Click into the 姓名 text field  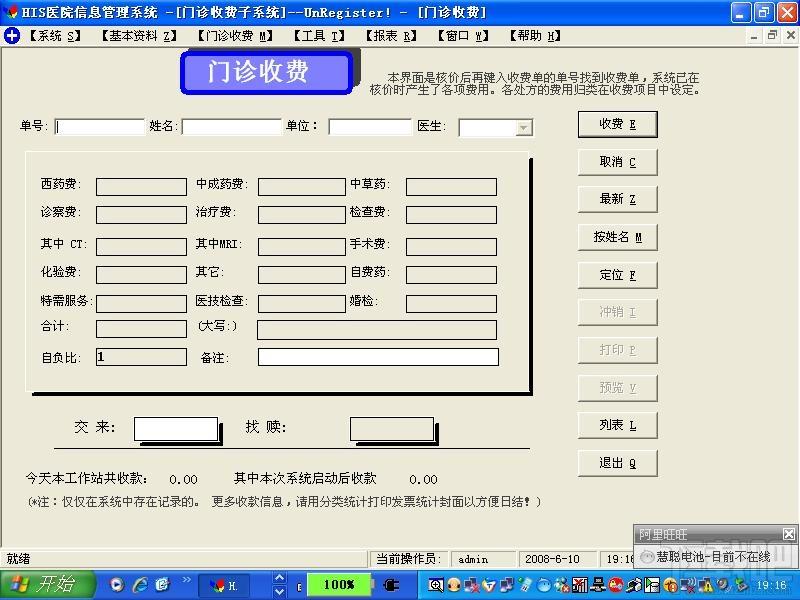(x=231, y=127)
